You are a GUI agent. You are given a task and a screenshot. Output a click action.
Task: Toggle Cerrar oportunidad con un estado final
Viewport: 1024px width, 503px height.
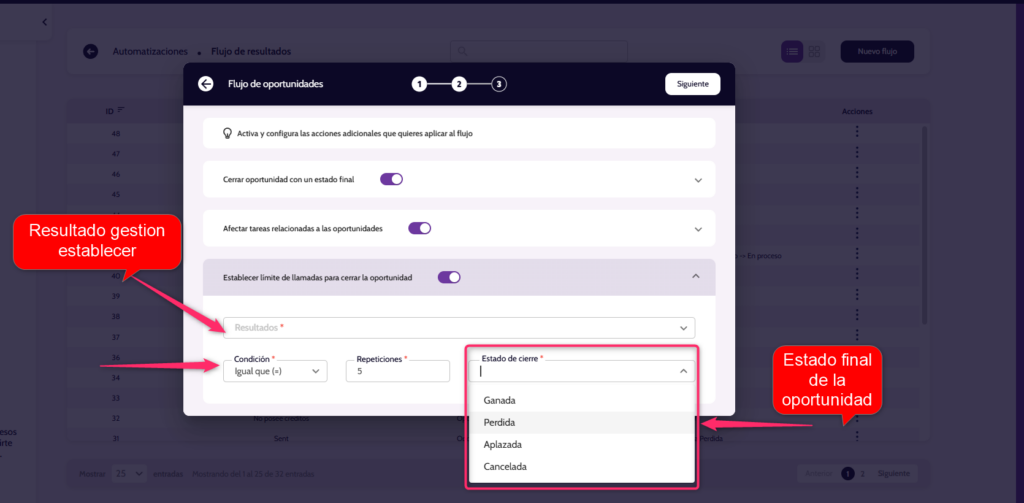(391, 179)
